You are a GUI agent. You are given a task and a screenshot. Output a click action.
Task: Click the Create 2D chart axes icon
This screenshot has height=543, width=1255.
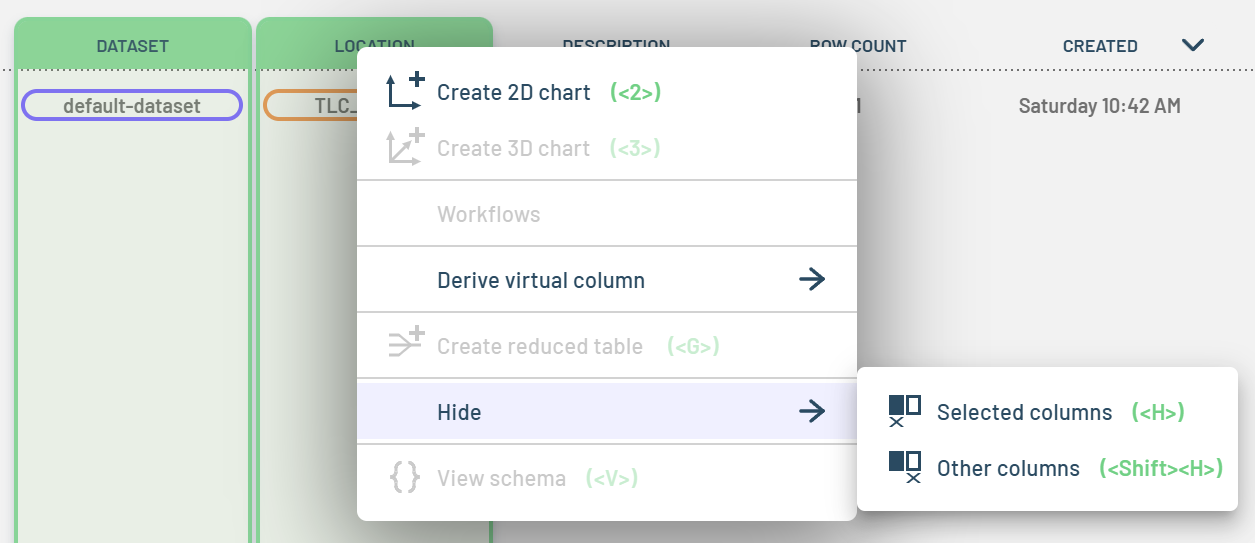pos(405,91)
